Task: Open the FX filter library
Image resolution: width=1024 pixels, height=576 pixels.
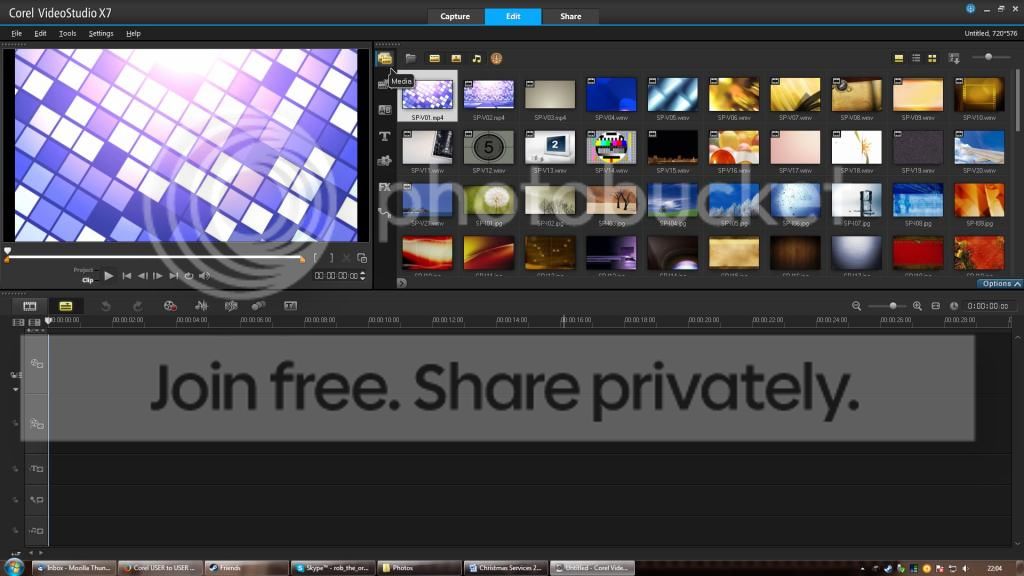Action: tap(385, 187)
